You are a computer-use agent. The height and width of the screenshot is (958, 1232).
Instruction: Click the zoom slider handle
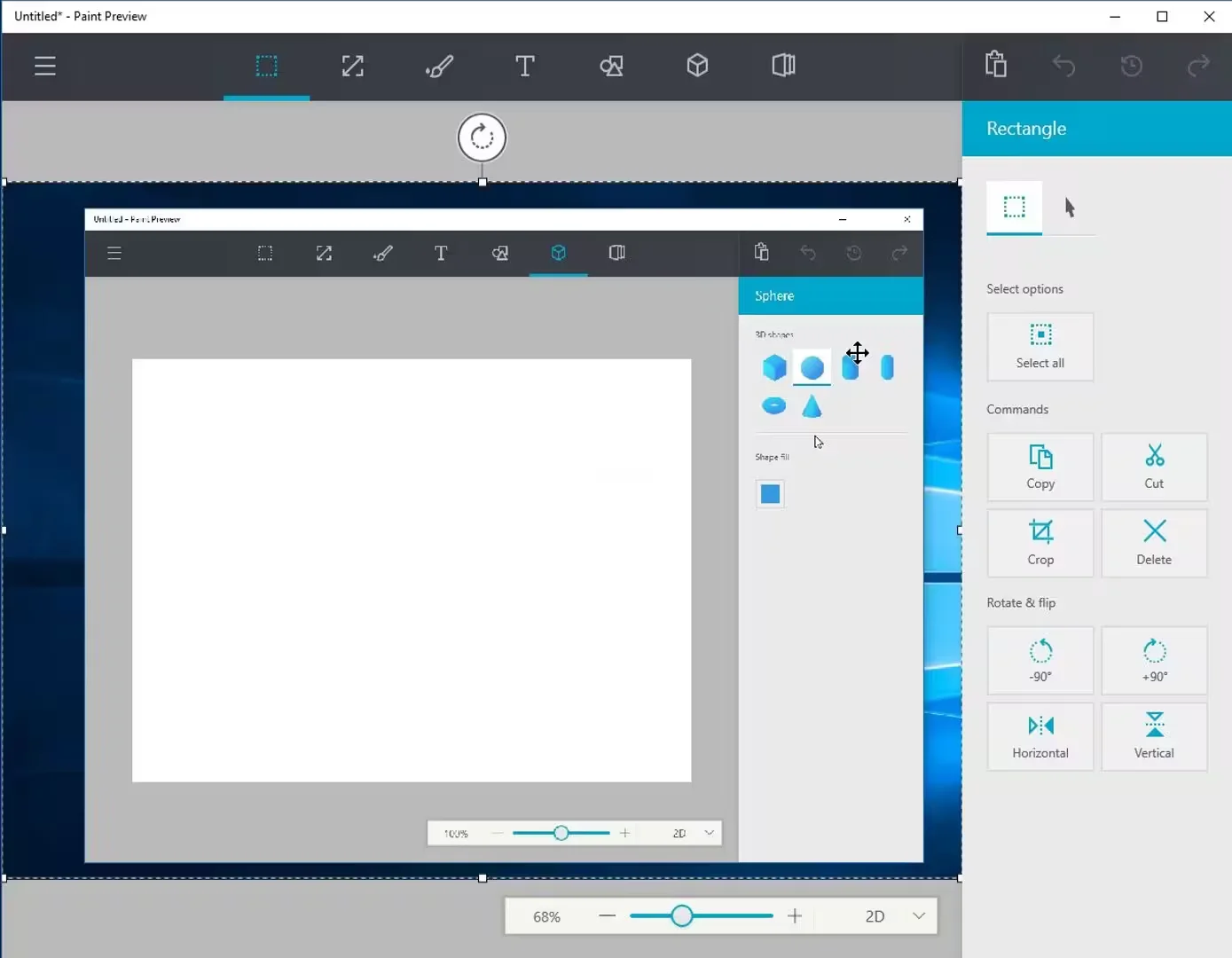click(x=681, y=916)
